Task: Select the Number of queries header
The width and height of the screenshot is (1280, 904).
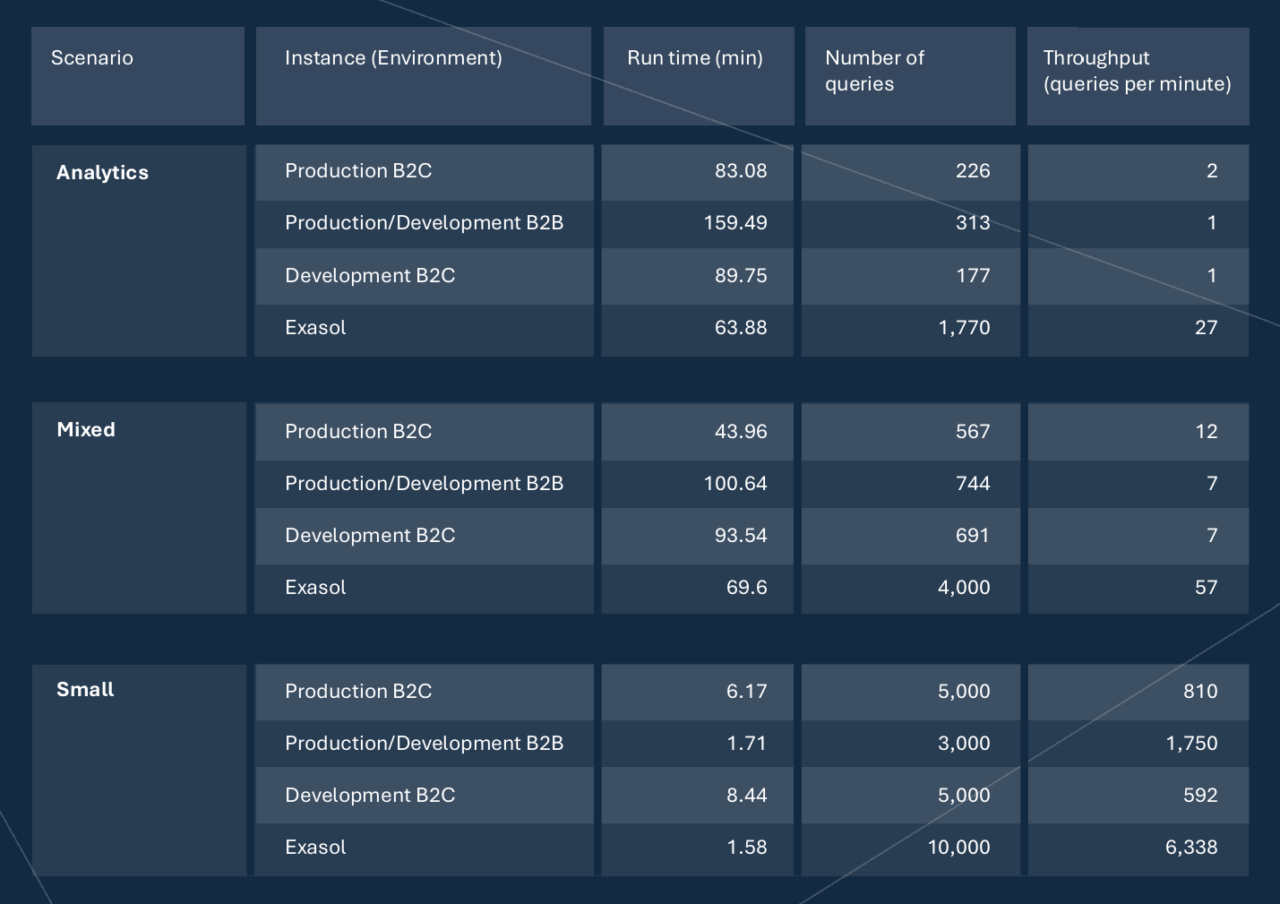Action: click(x=874, y=71)
